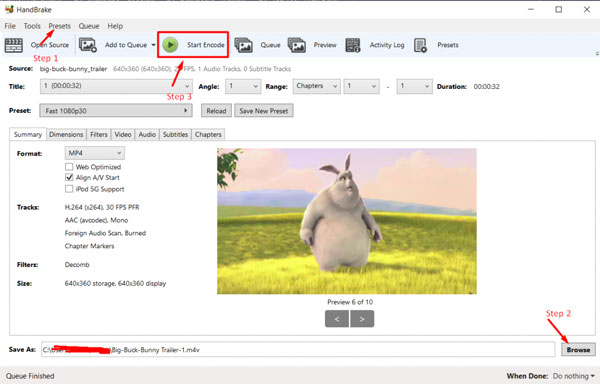This screenshot has width=600, height=384.
Task: Expand the Fast 1080p30 preset selector
Action: tap(116, 111)
